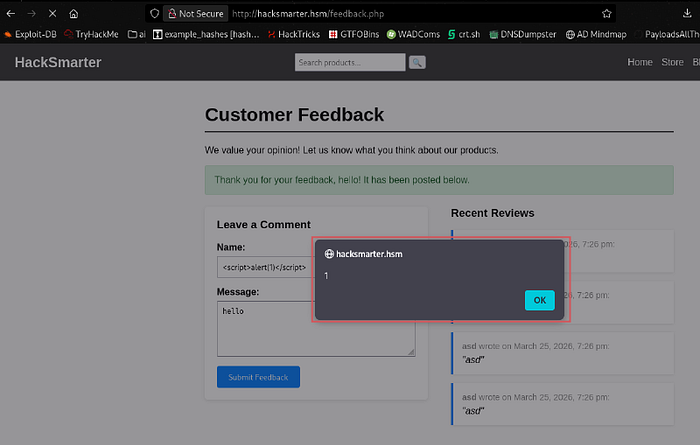Image resolution: width=700 pixels, height=445 pixels.
Task: Click the message textarea resize handle
Action: (411, 352)
